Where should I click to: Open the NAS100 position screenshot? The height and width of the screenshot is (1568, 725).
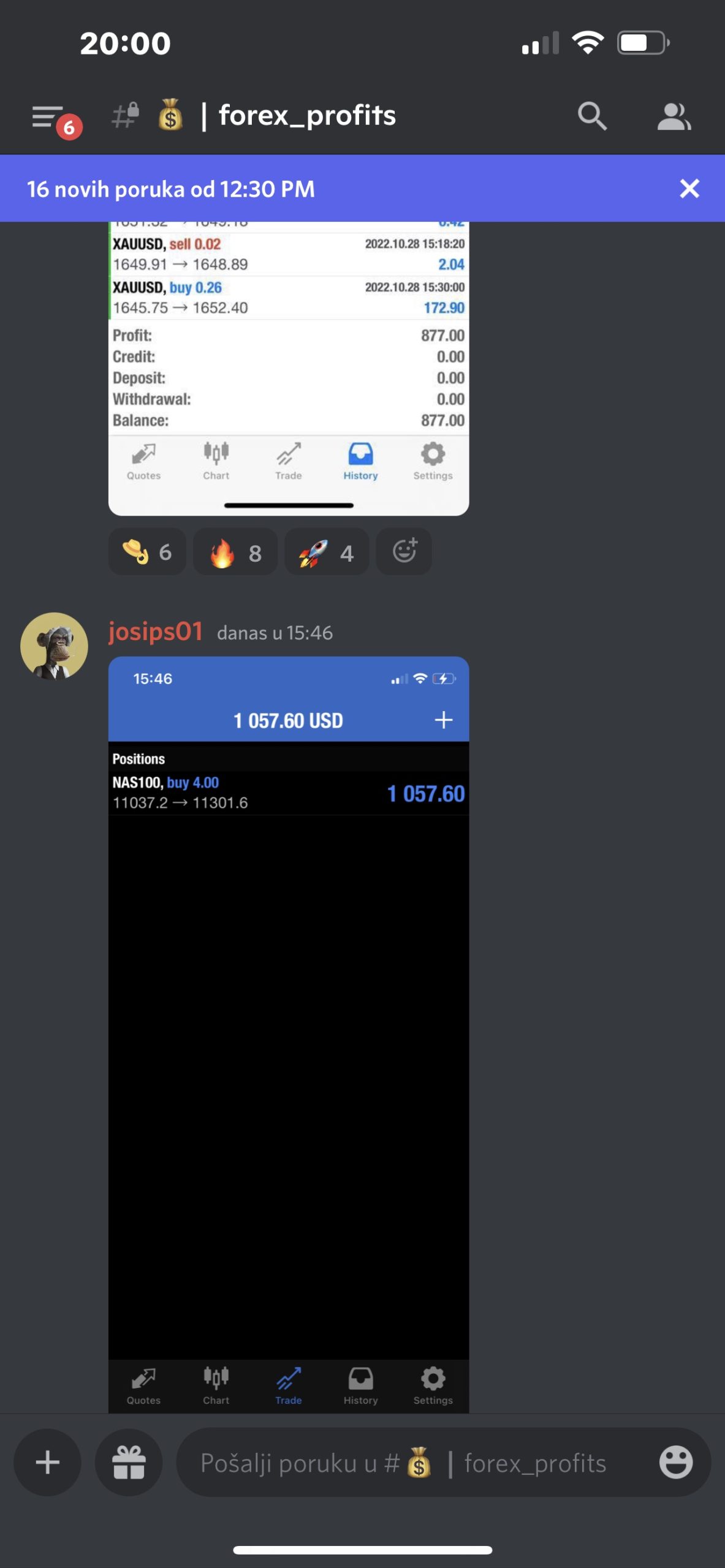pyautogui.click(x=289, y=1035)
